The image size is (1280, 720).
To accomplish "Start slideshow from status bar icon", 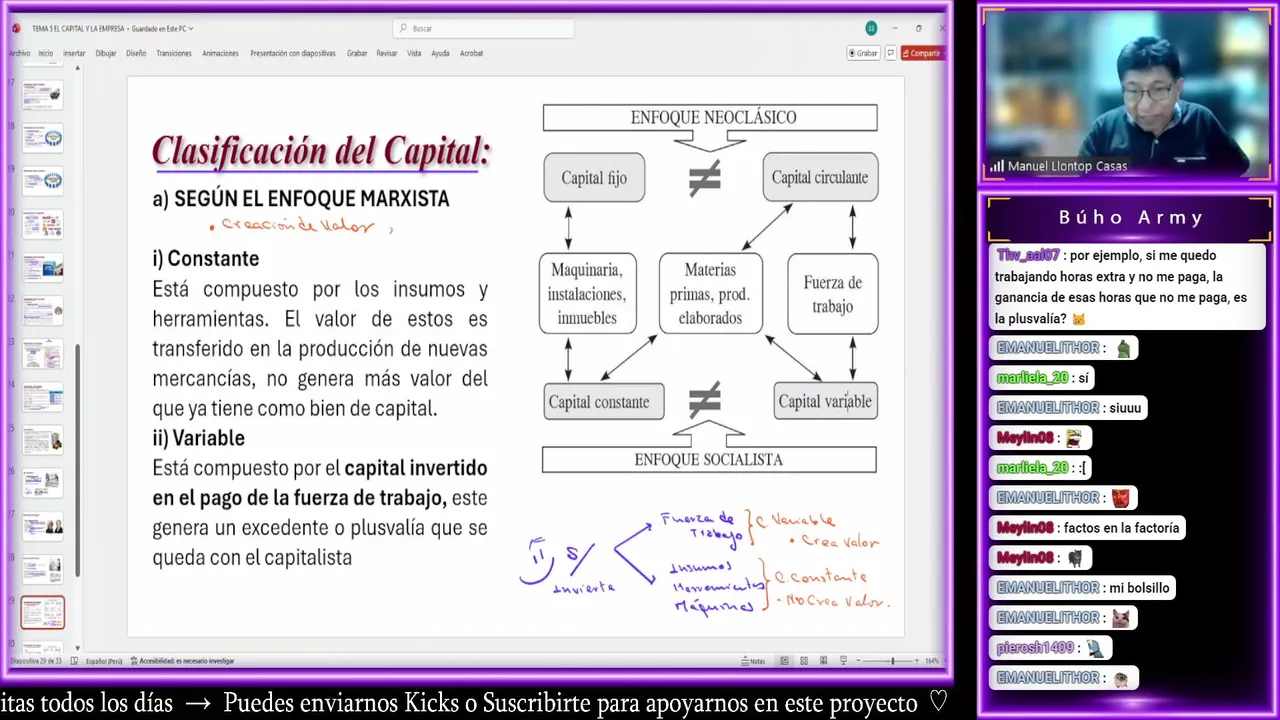I will pyautogui.click(x=843, y=661).
